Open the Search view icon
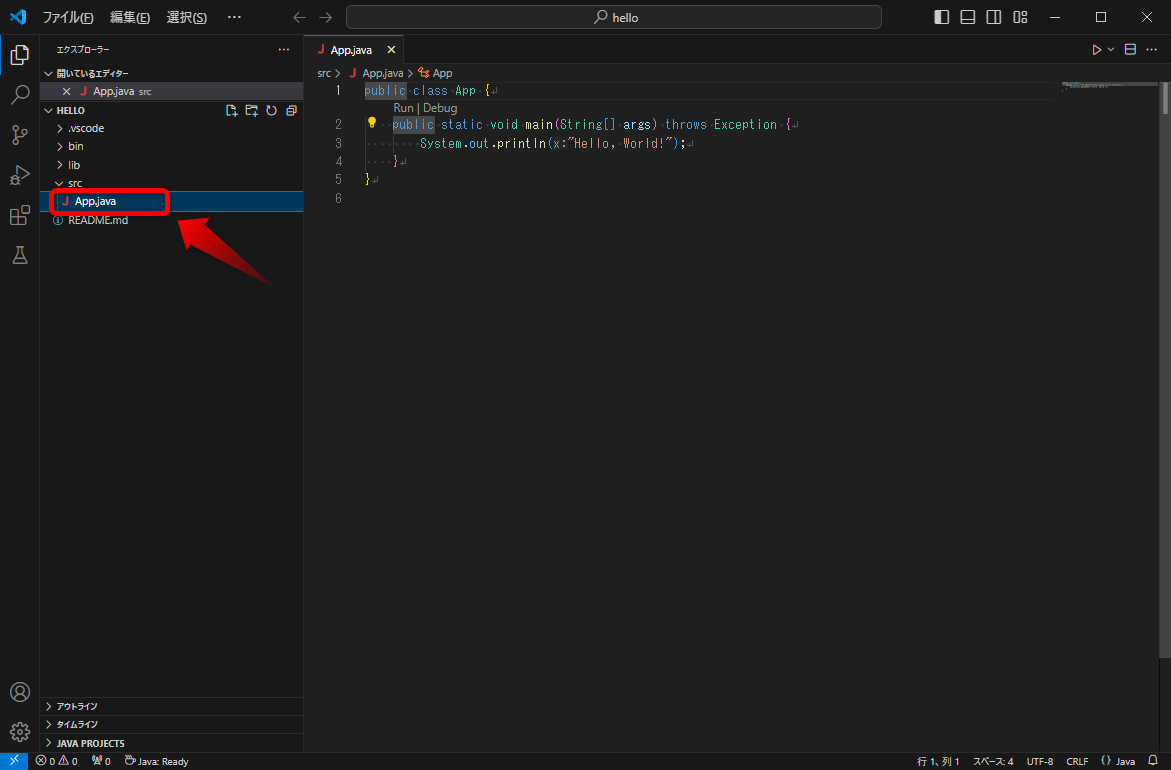This screenshot has width=1171, height=770. pos(19,95)
